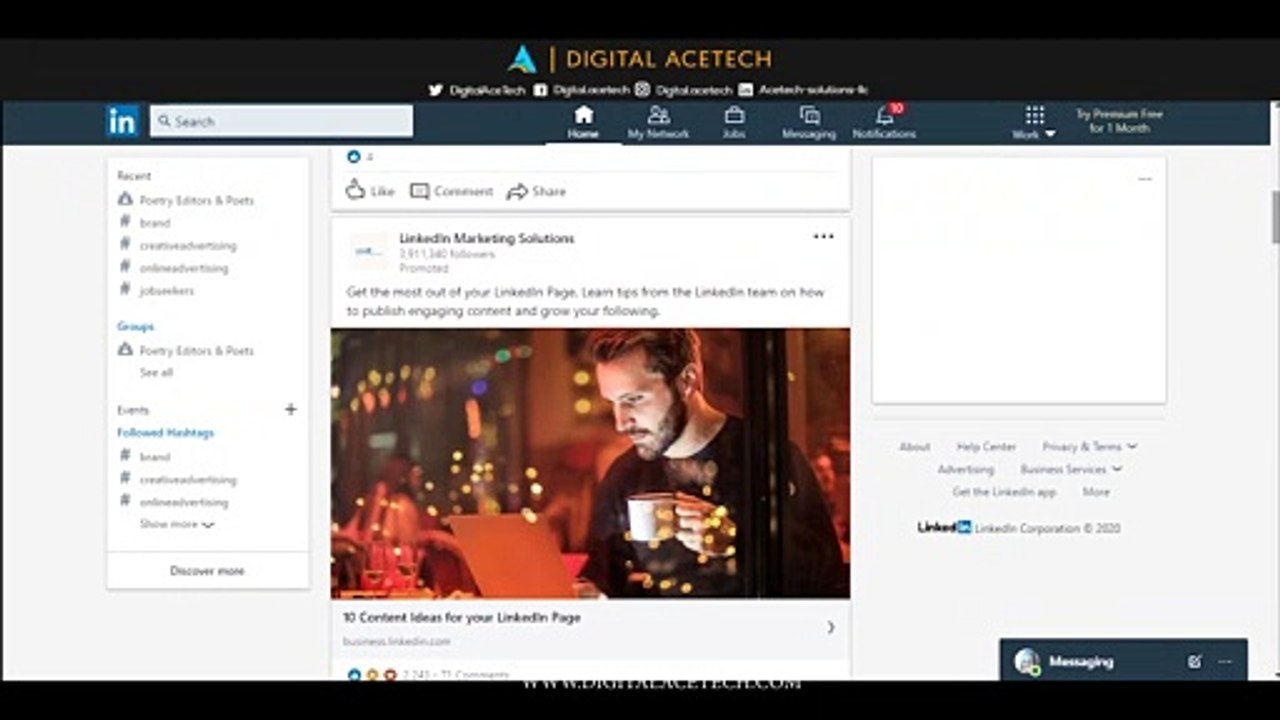Add an event with the plus icon
Screen dimensions: 1280x720
(x=290, y=409)
